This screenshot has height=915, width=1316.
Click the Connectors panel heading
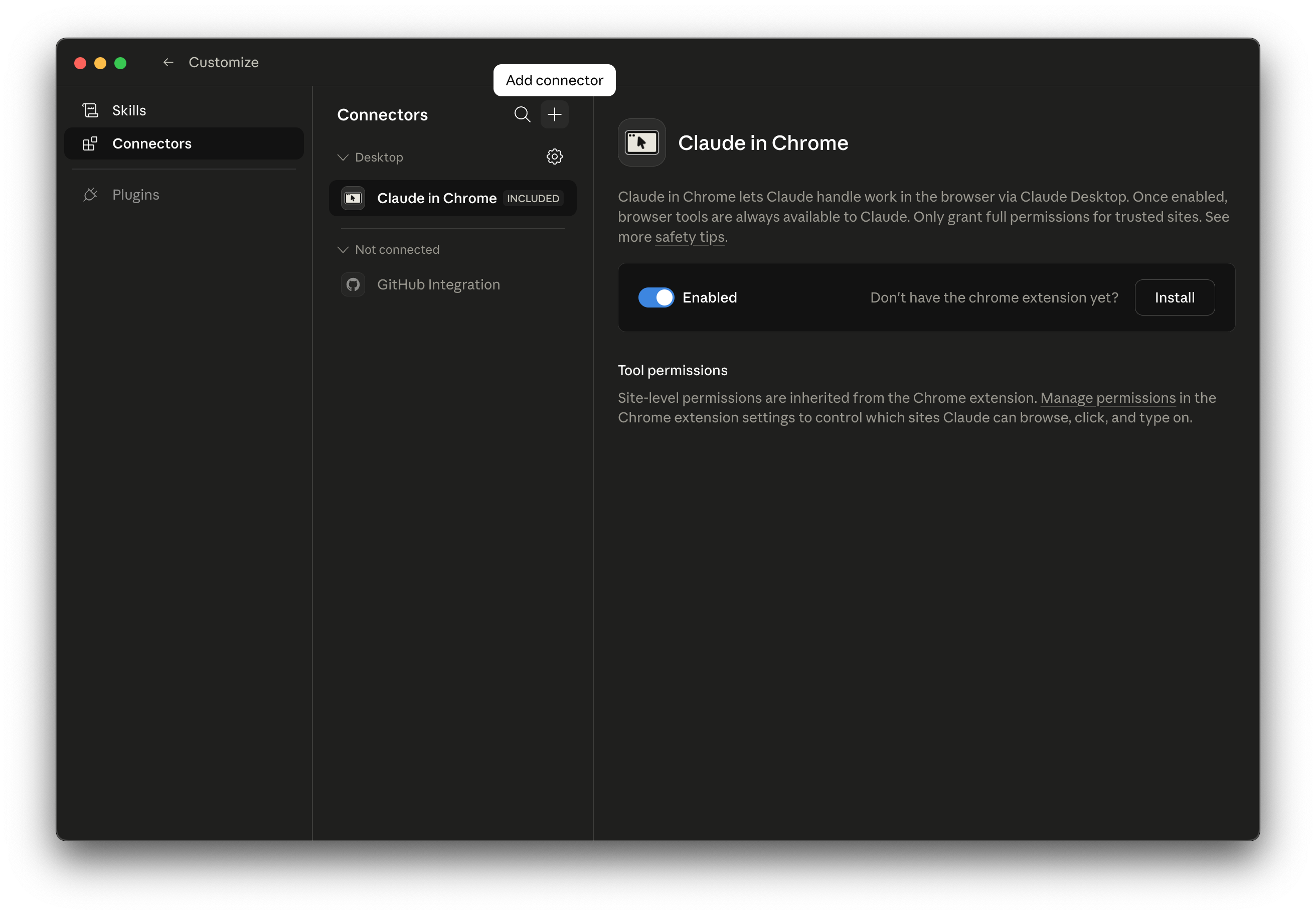382,115
